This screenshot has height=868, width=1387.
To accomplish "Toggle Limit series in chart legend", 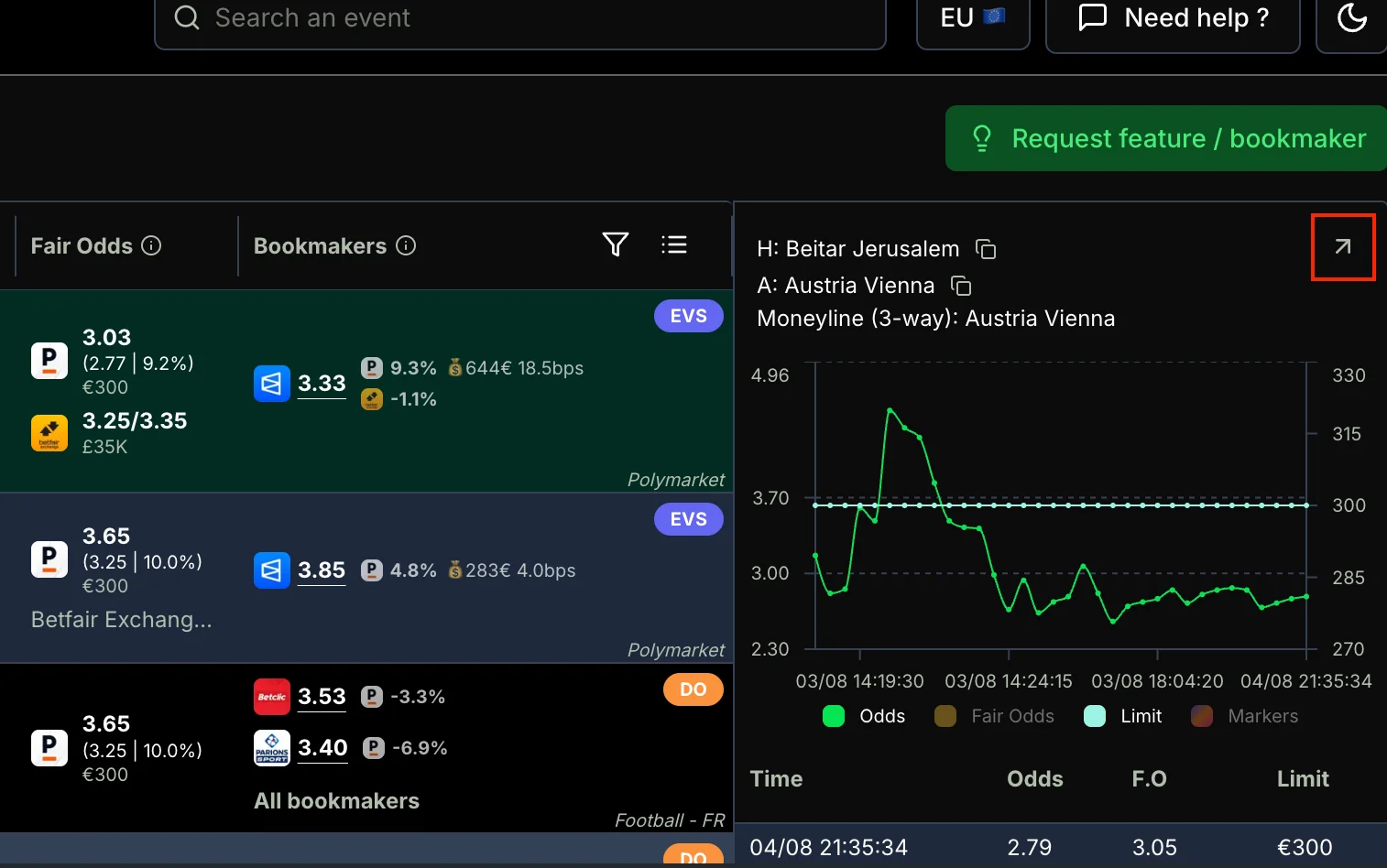I will (1123, 716).
